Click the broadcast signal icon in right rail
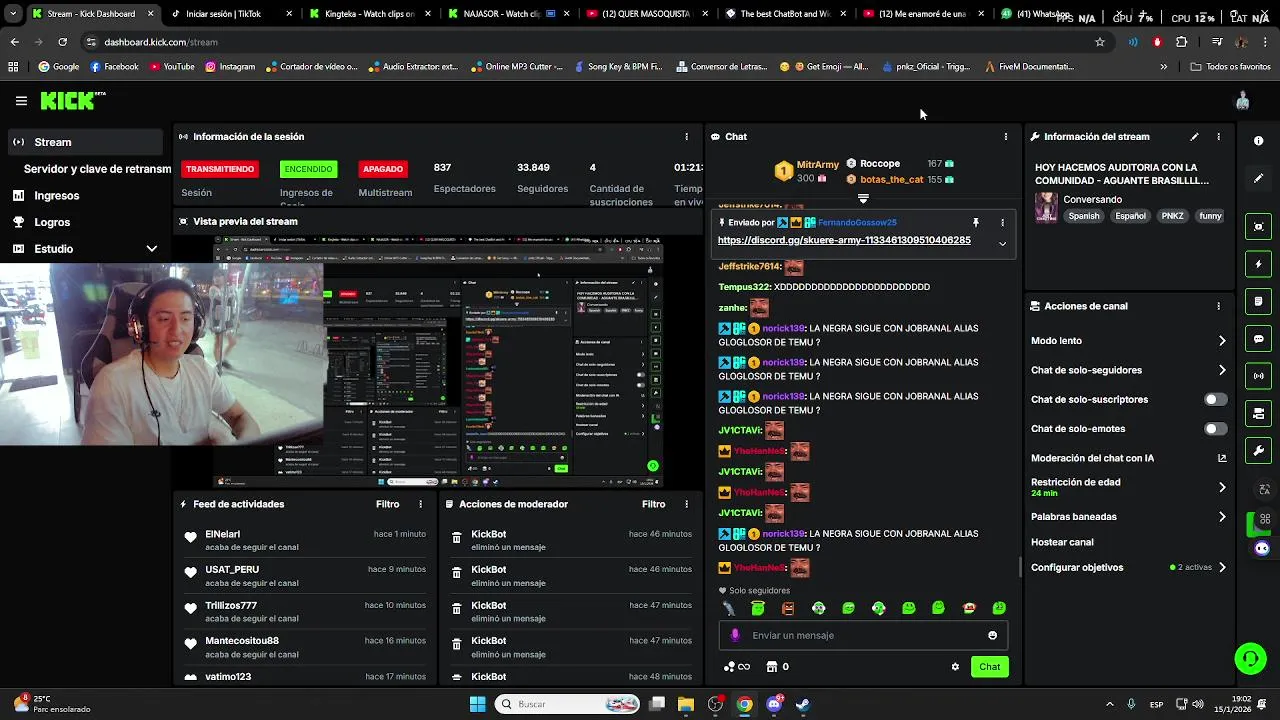This screenshot has height=720, width=1280. [x=1259, y=376]
